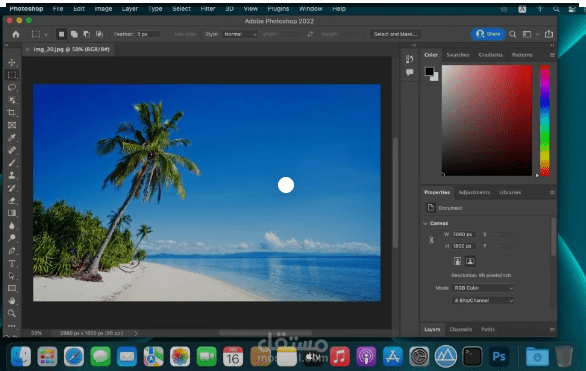The width and height of the screenshot is (586, 371).
Task: Select the Pen tool
Action: coord(12,251)
